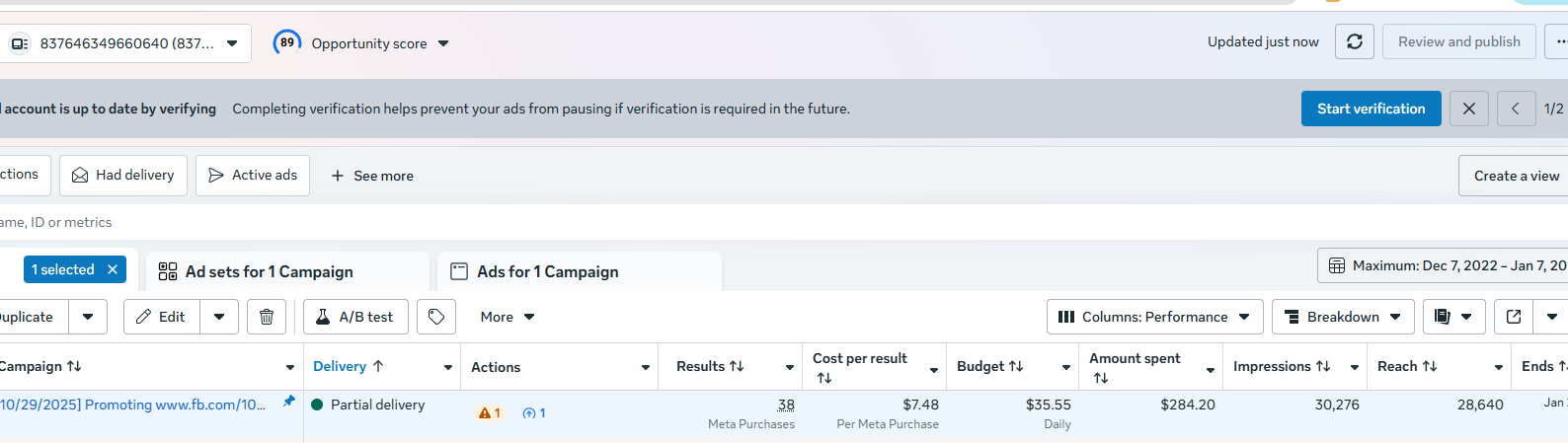This screenshot has width=1568, height=443.
Task: Go to previous notification arrow
Action: click(1516, 109)
